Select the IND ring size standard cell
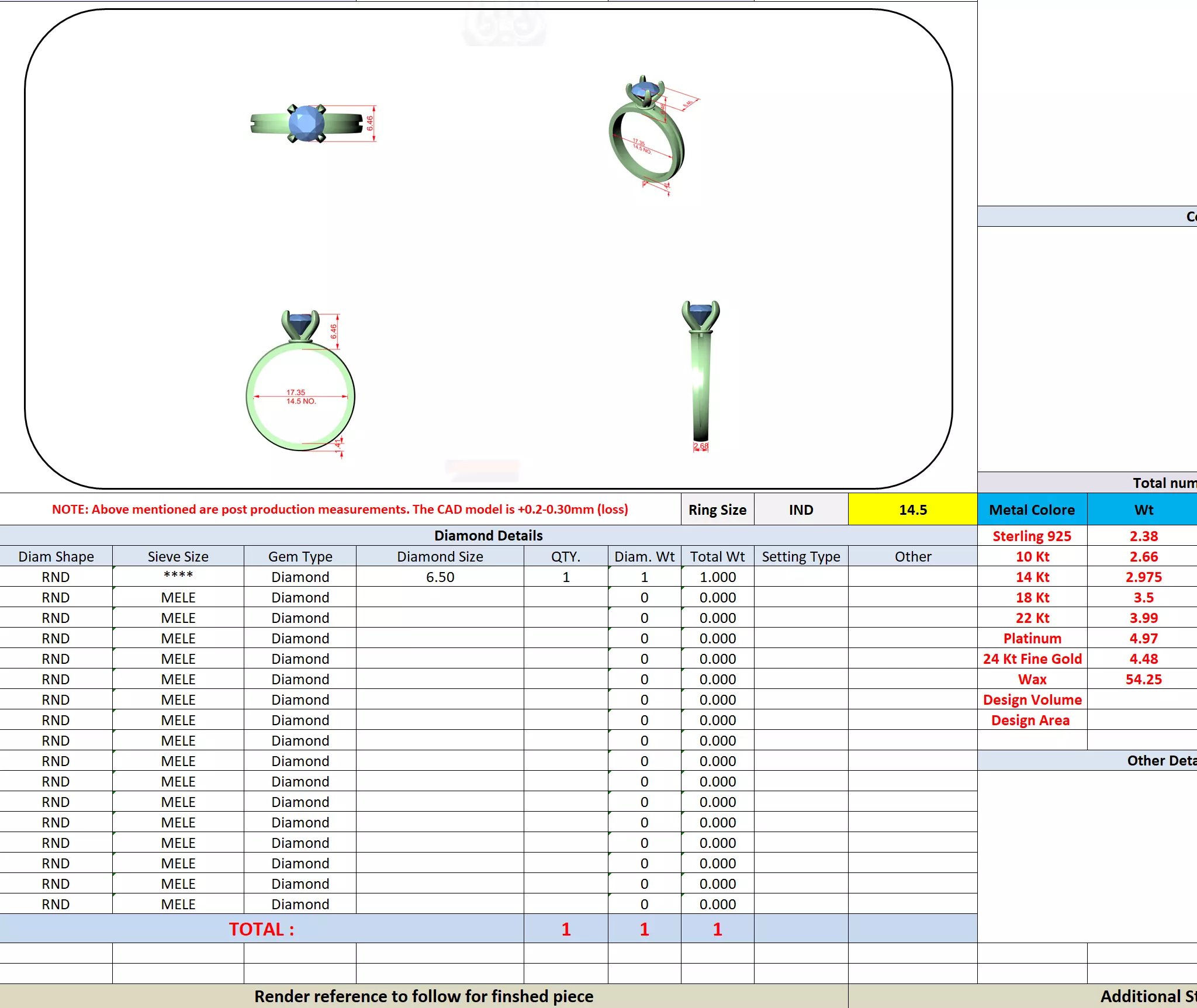Viewport: 1197px width, 1008px height. [x=801, y=510]
